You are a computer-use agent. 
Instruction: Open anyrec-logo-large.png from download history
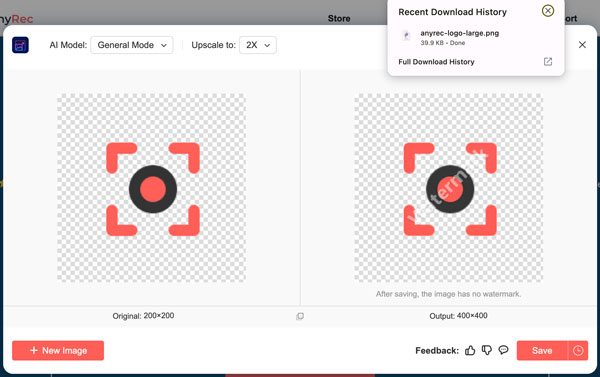coord(459,33)
